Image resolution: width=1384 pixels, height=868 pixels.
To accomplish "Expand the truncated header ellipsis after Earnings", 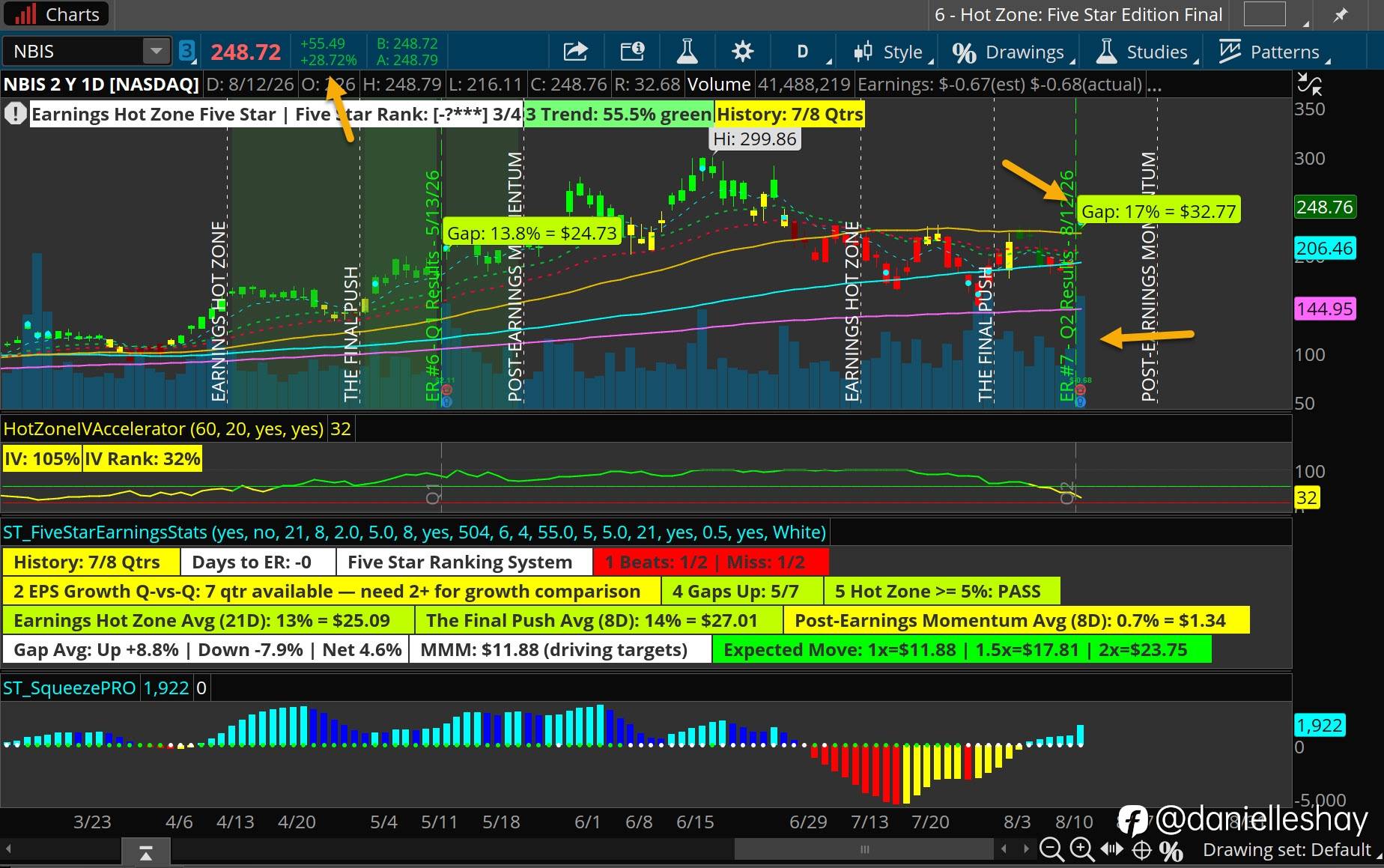I will pyautogui.click(x=1154, y=85).
